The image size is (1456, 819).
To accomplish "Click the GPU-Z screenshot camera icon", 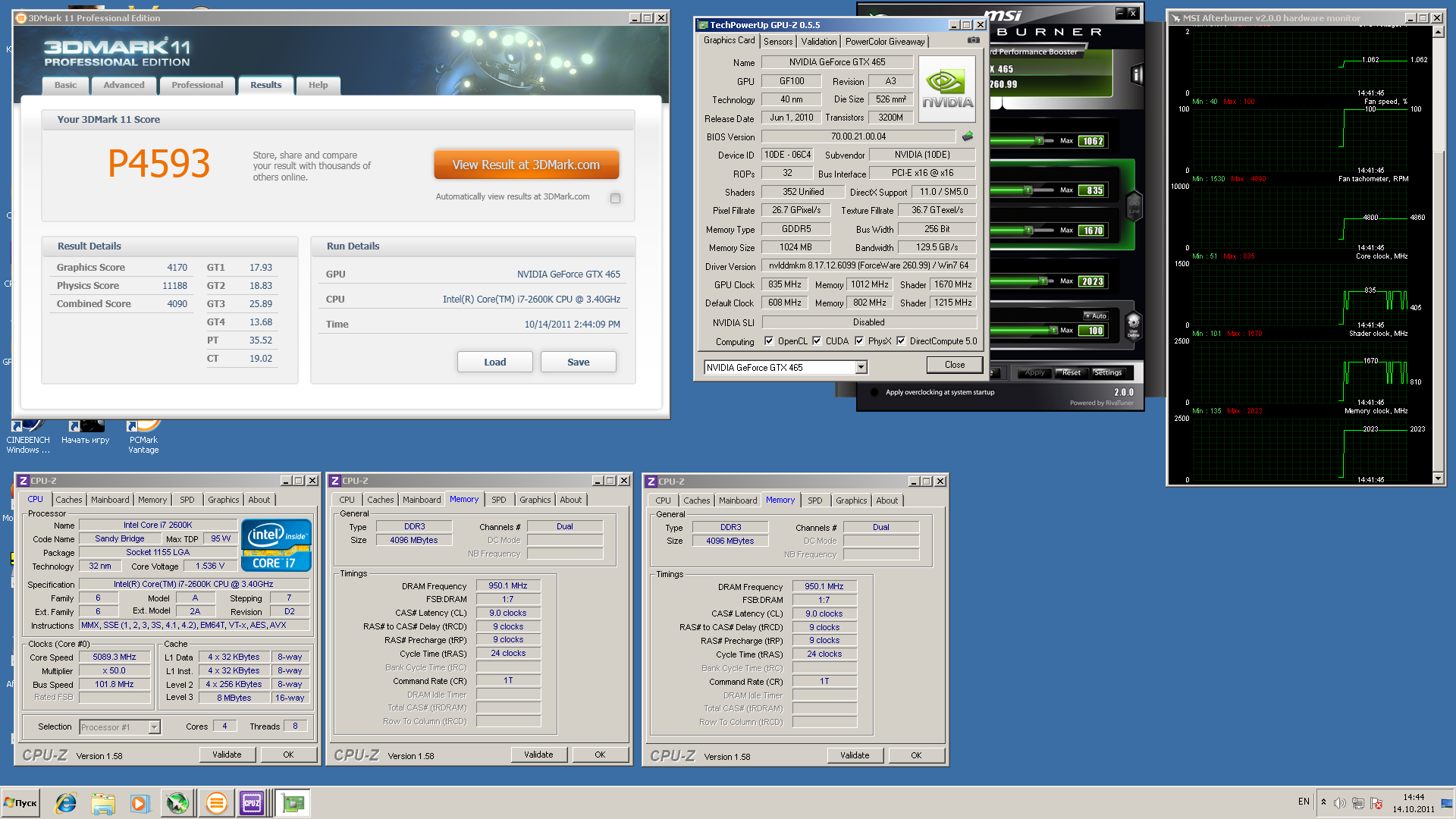I will click(x=973, y=40).
